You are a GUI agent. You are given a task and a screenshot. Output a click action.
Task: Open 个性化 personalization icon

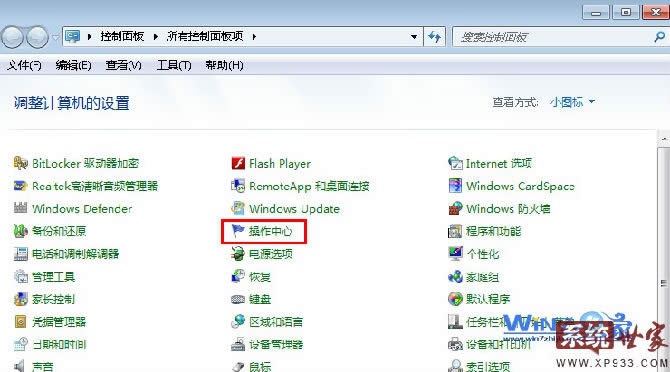click(x=455, y=254)
